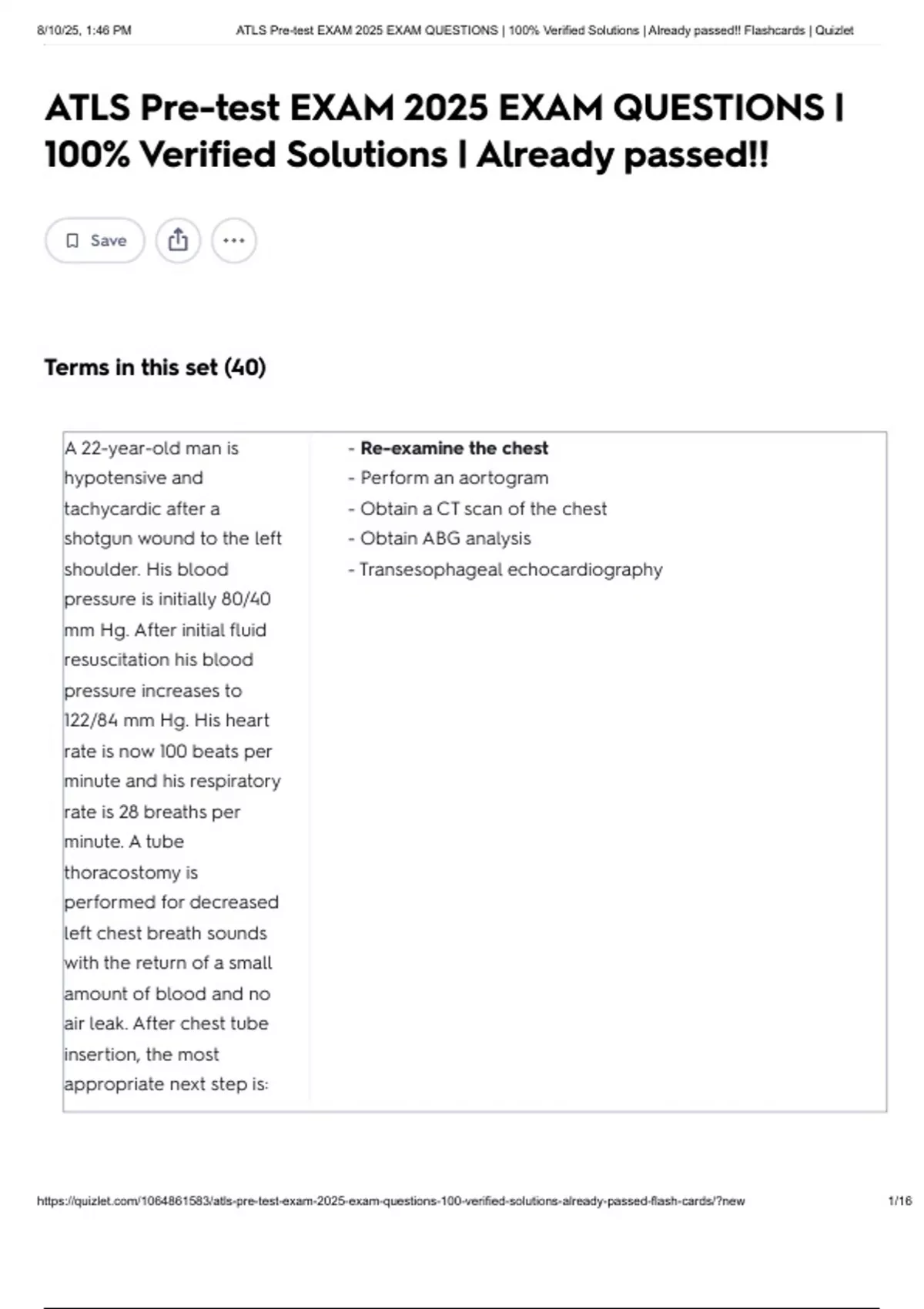
Task: Click the ATLS Pre-test EXAM main title
Action: 444,108
